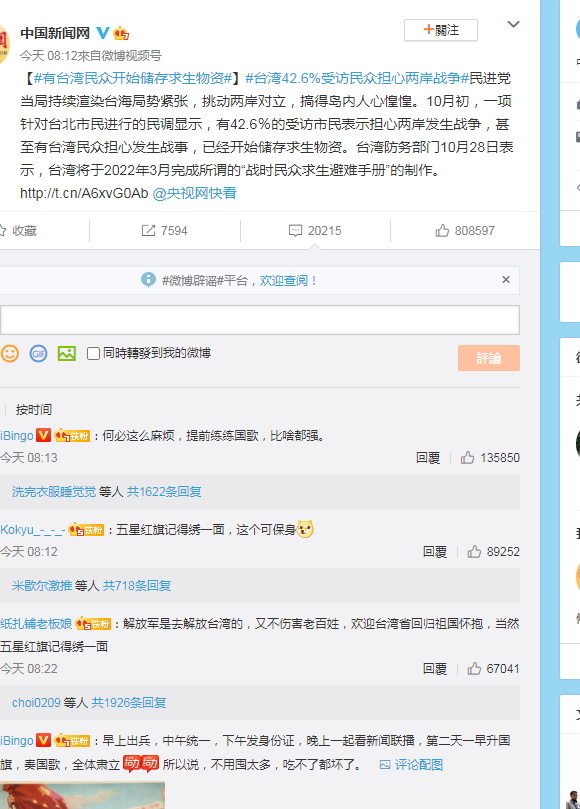The image size is (580, 809).
Task: Click 铁粉 badge beside Kokyu_-_-_-
Action: (x=86, y=530)
